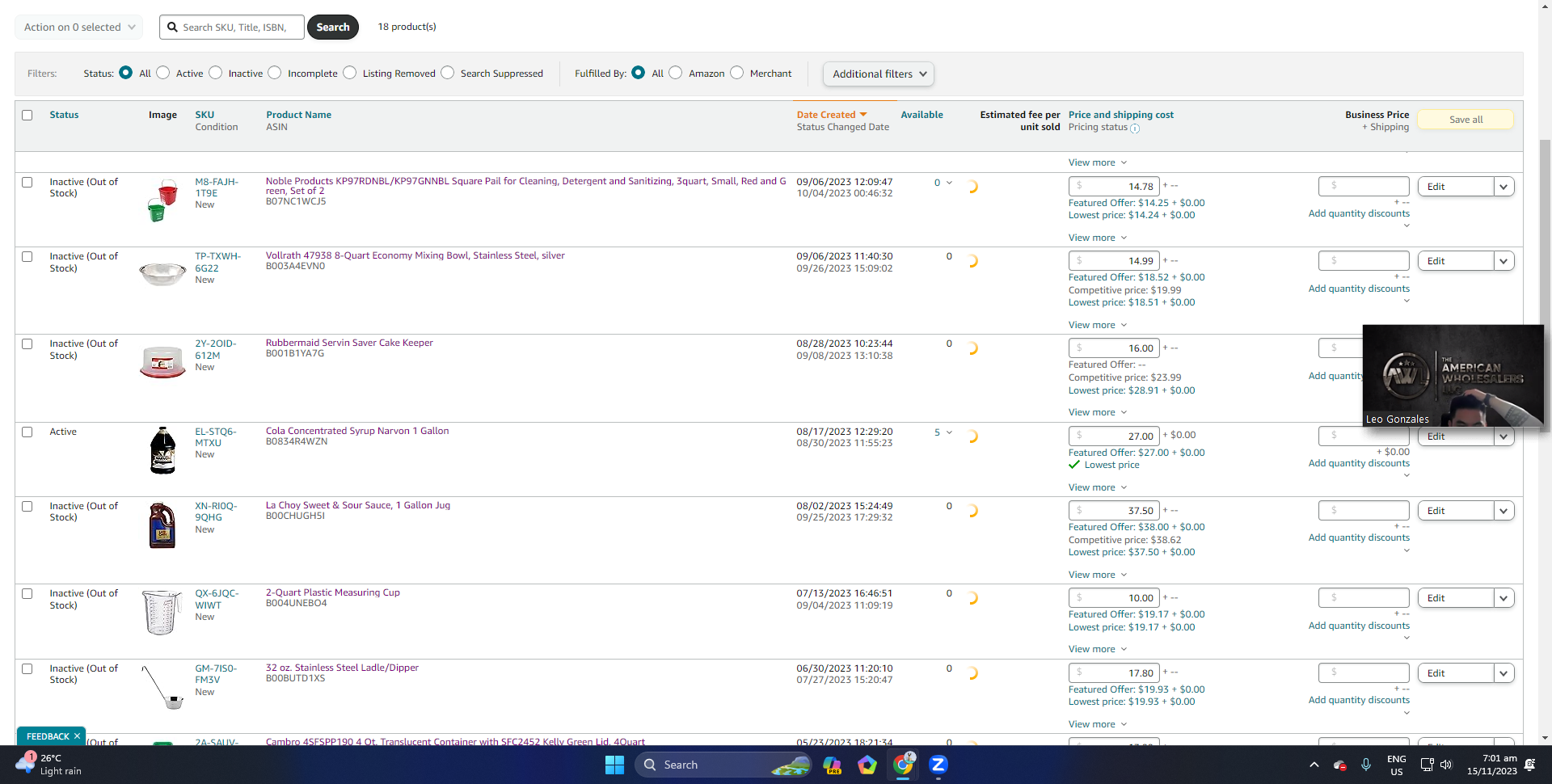Open Edit dropdown arrow for La Choy row
Screen dimensions: 1552x784
click(1503, 511)
